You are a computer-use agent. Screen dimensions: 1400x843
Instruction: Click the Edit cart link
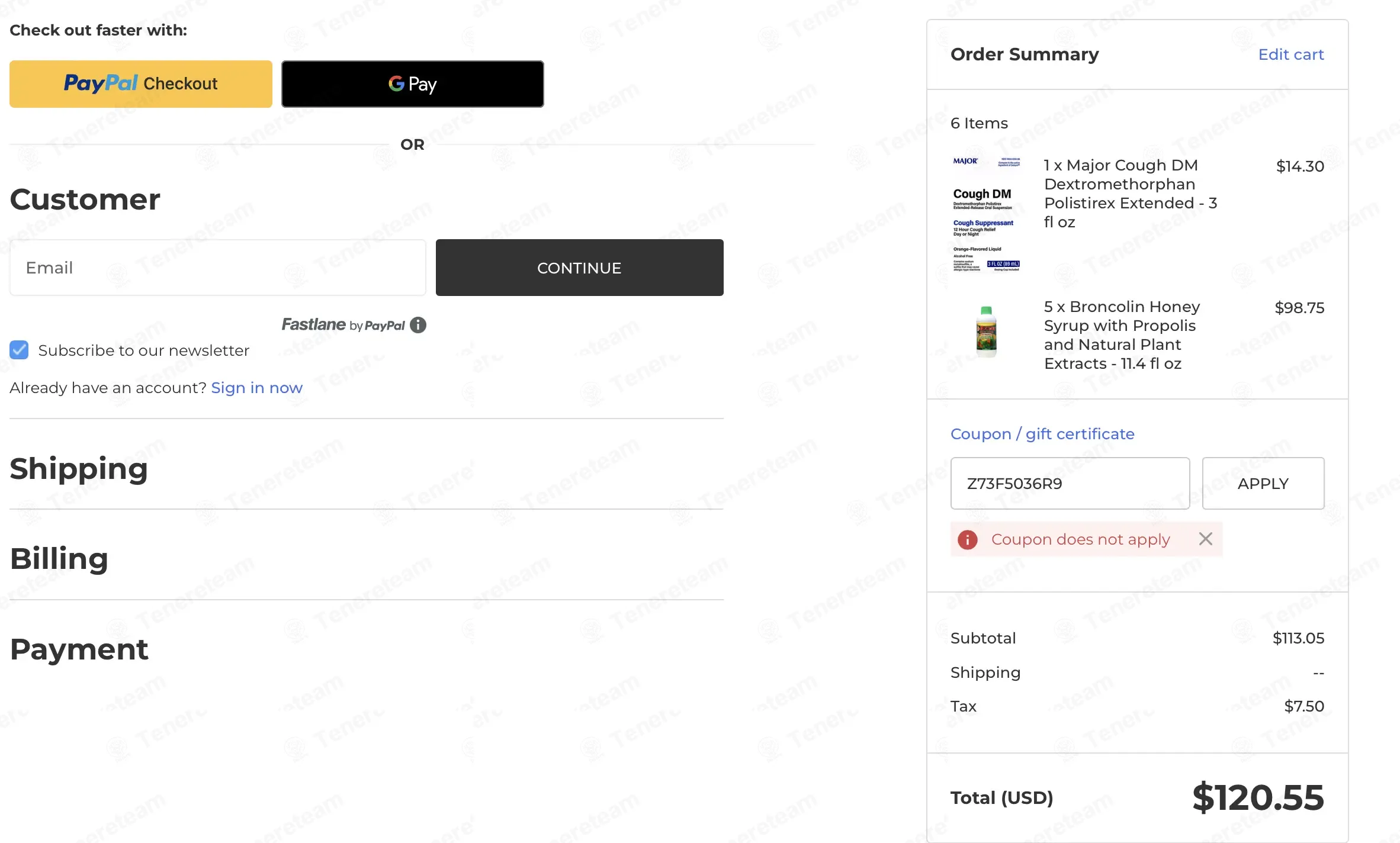coord(1291,54)
